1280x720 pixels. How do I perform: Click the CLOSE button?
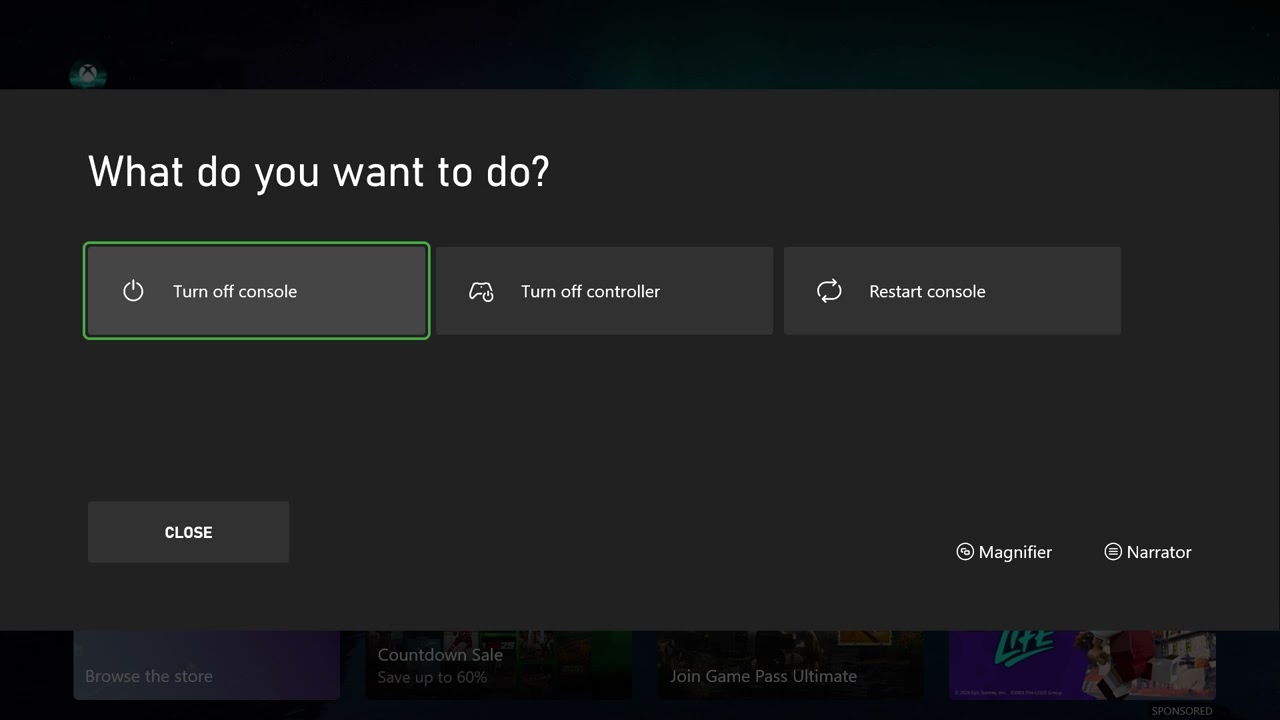coord(188,532)
